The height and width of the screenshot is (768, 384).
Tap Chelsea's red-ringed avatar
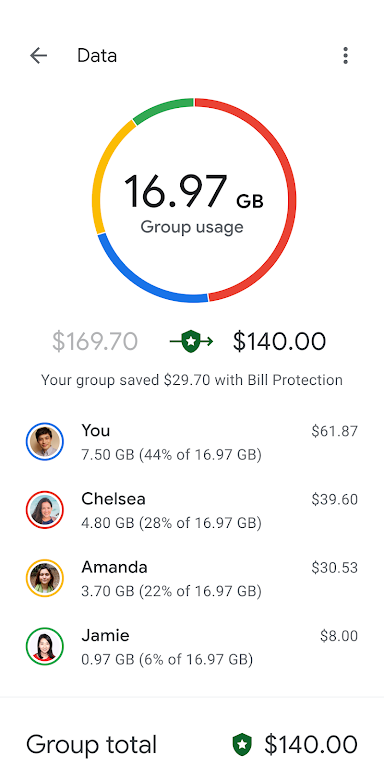click(45, 510)
